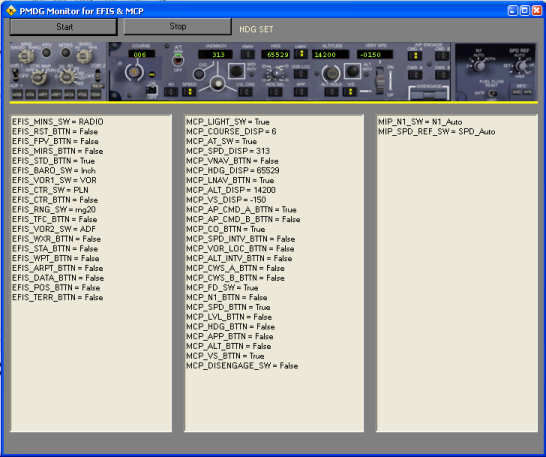Toggle the autopilot DISENGAGE bar

click(429, 93)
